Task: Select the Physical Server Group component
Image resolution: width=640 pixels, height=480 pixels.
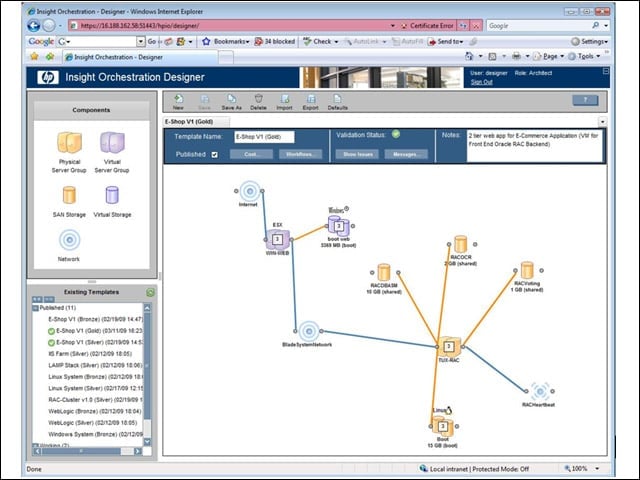Action: coord(69,152)
